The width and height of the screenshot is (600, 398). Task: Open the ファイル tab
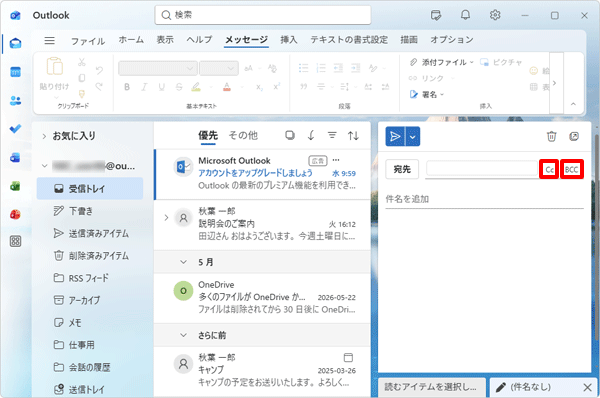point(88,41)
